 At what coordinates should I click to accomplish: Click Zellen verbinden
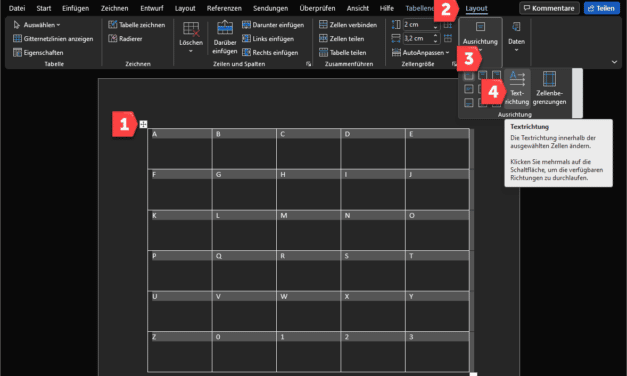coord(348,25)
